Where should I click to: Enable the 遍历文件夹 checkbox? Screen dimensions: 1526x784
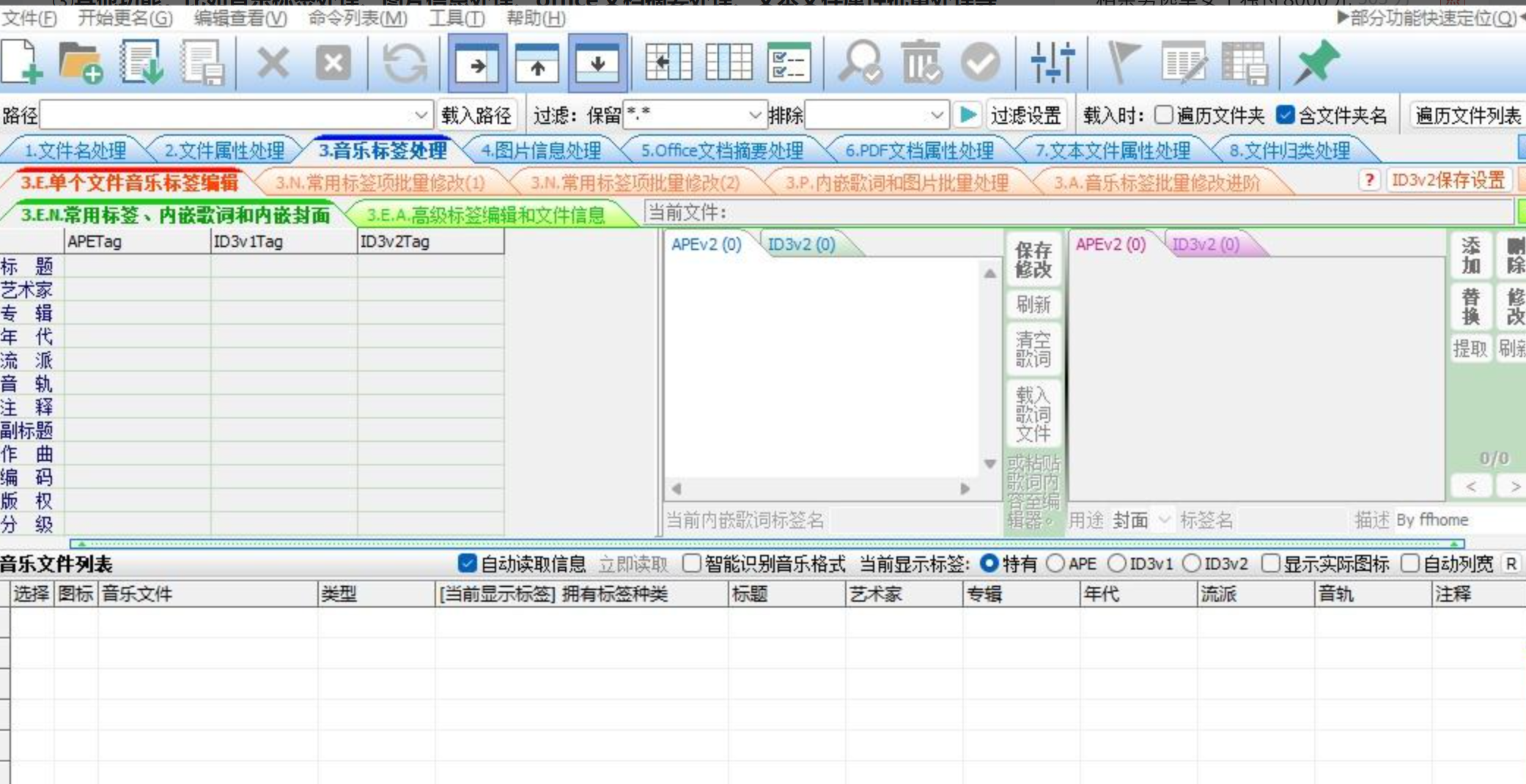click(1163, 115)
